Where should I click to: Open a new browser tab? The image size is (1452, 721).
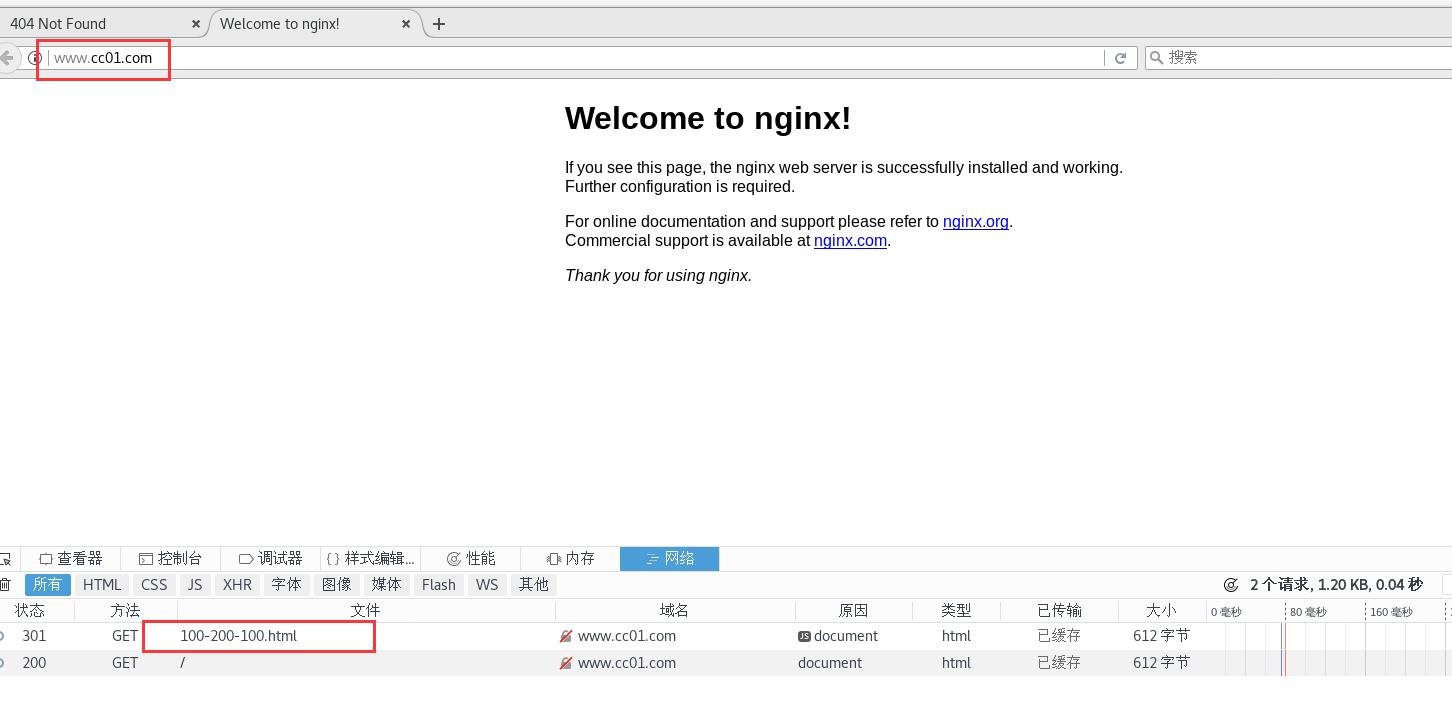(438, 24)
